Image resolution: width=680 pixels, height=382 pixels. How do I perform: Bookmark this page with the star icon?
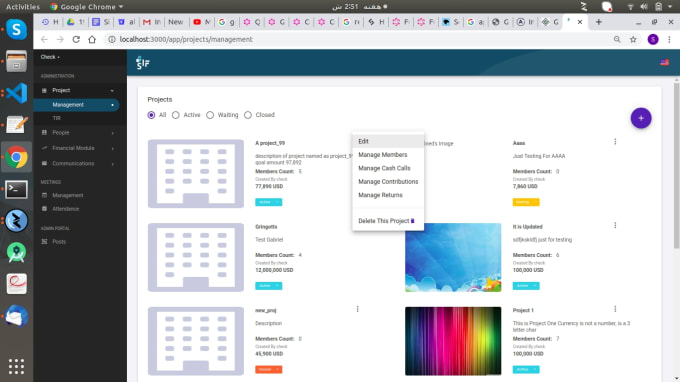633,39
